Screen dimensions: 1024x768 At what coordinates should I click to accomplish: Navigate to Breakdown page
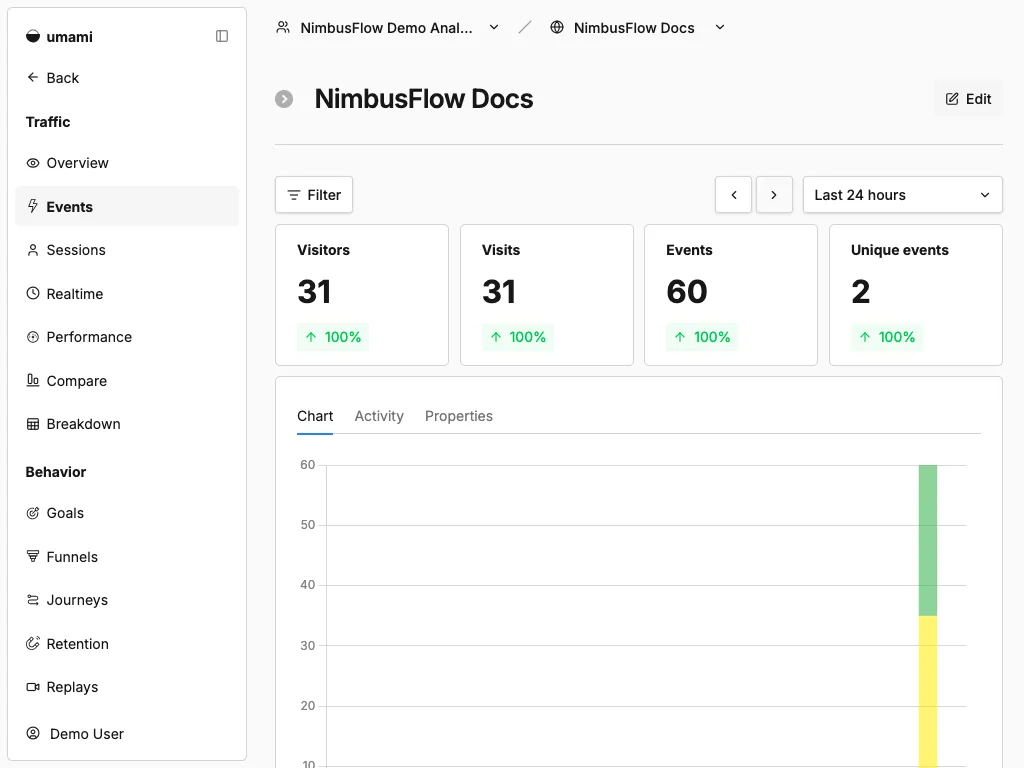[127, 424]
